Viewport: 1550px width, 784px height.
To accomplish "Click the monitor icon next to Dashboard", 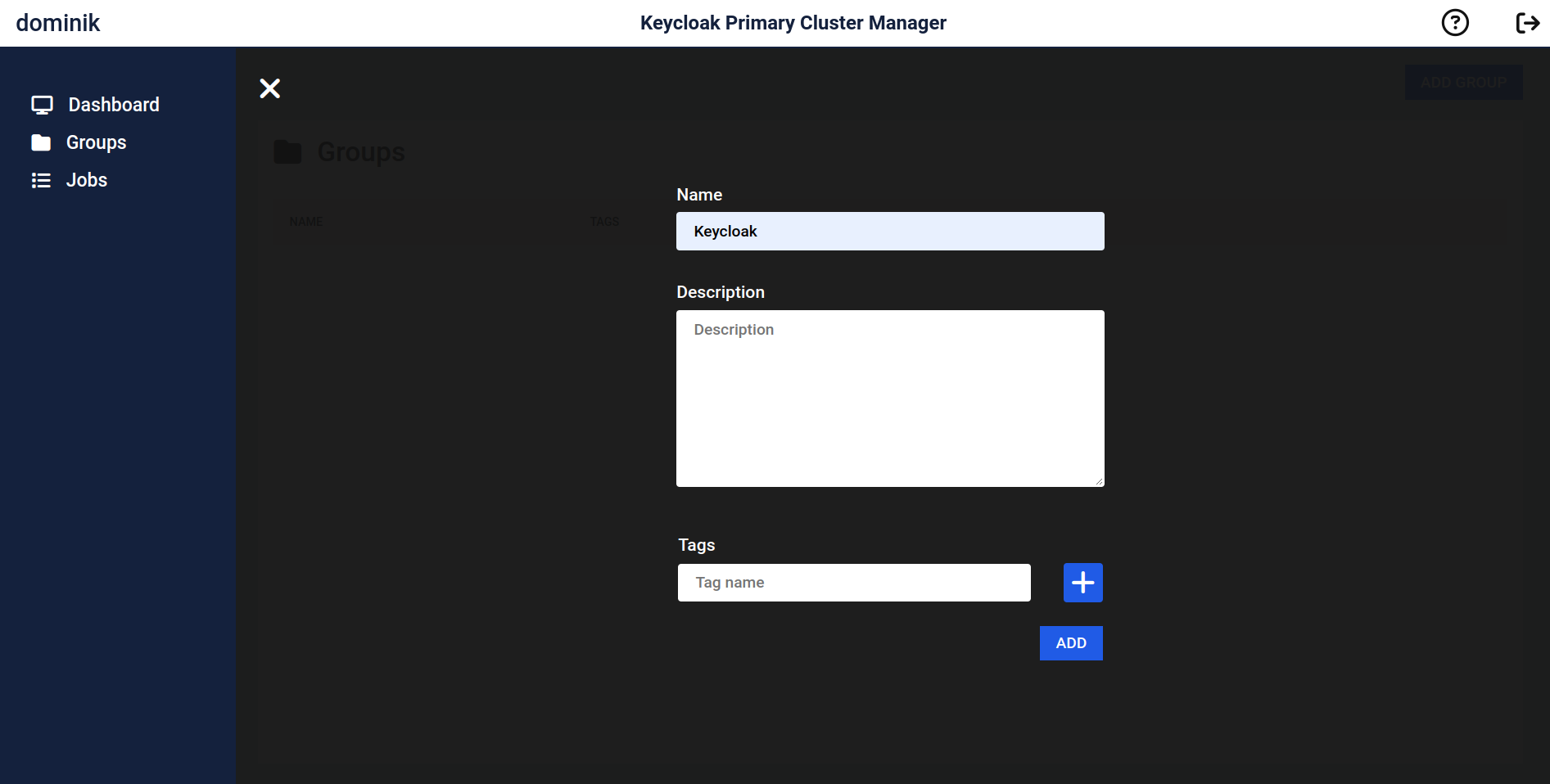I will (42, 104).
